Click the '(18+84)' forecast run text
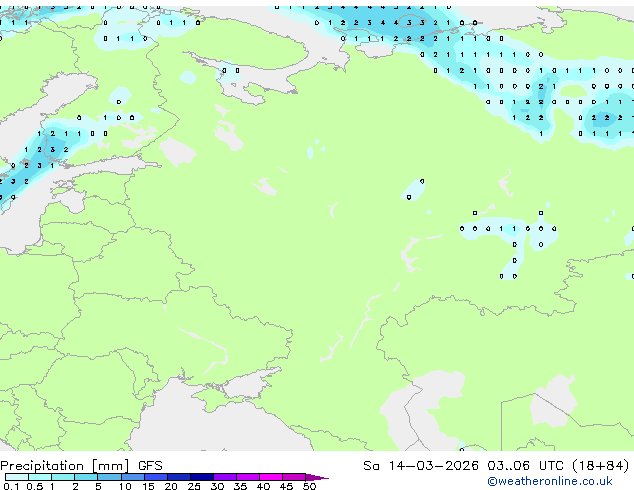 (x=601, y=466)
